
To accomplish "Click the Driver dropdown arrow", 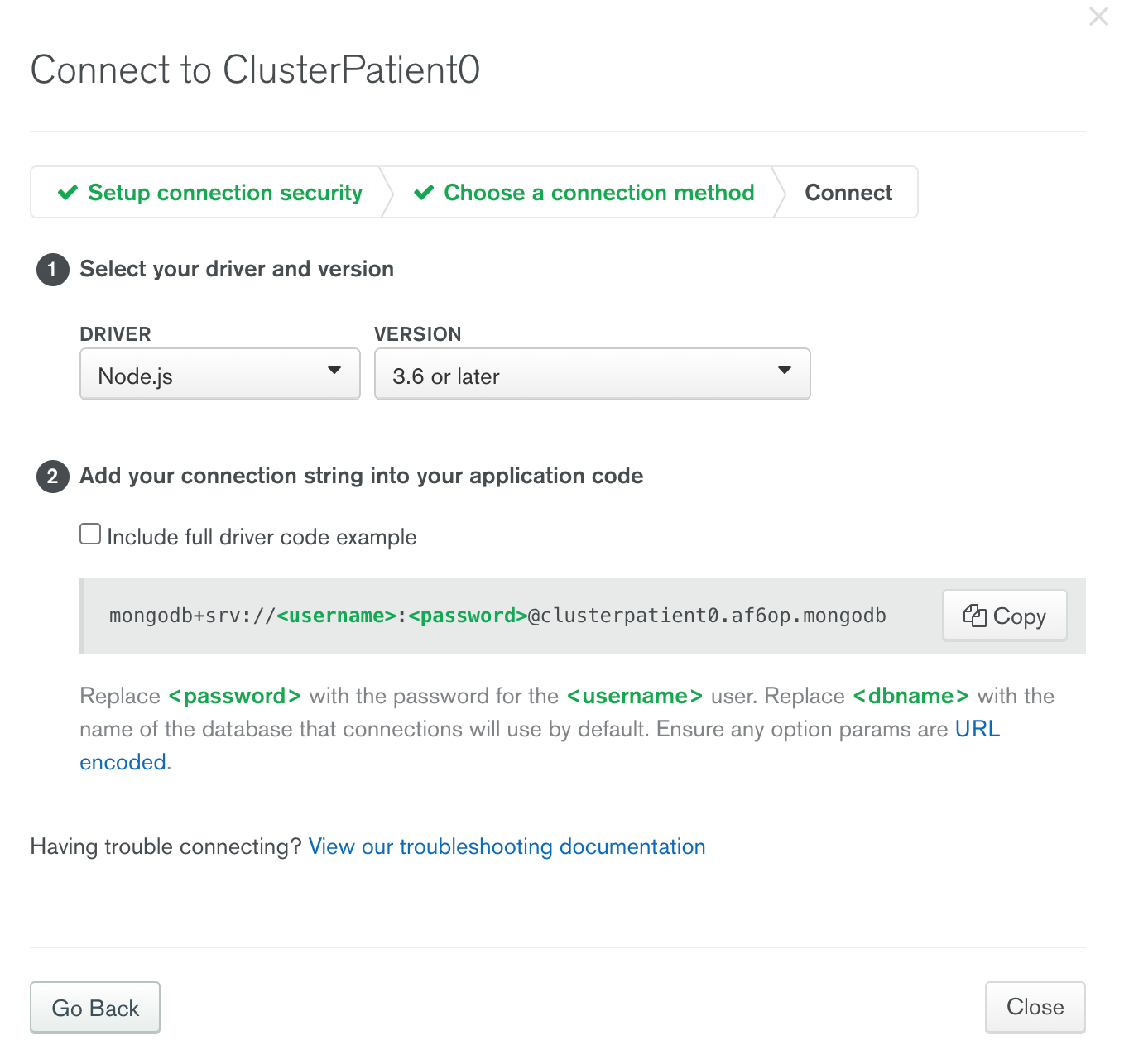I will pyautogui.click(x=334, y=371).
